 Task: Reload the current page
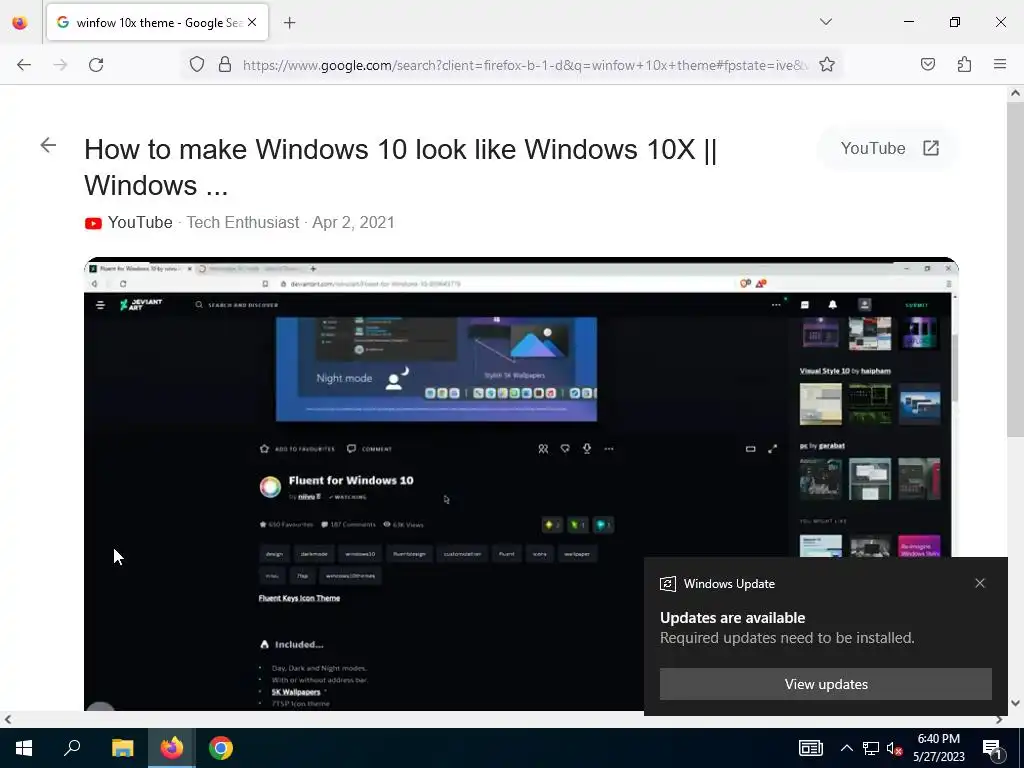coord(96,65)
